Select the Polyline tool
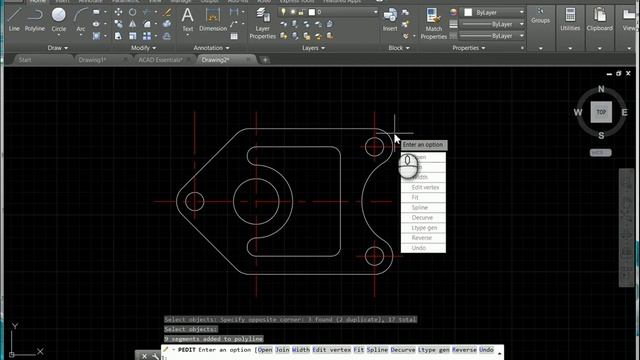Image resolution: width=640 pixels, height=360 pixels. point(35,20)
